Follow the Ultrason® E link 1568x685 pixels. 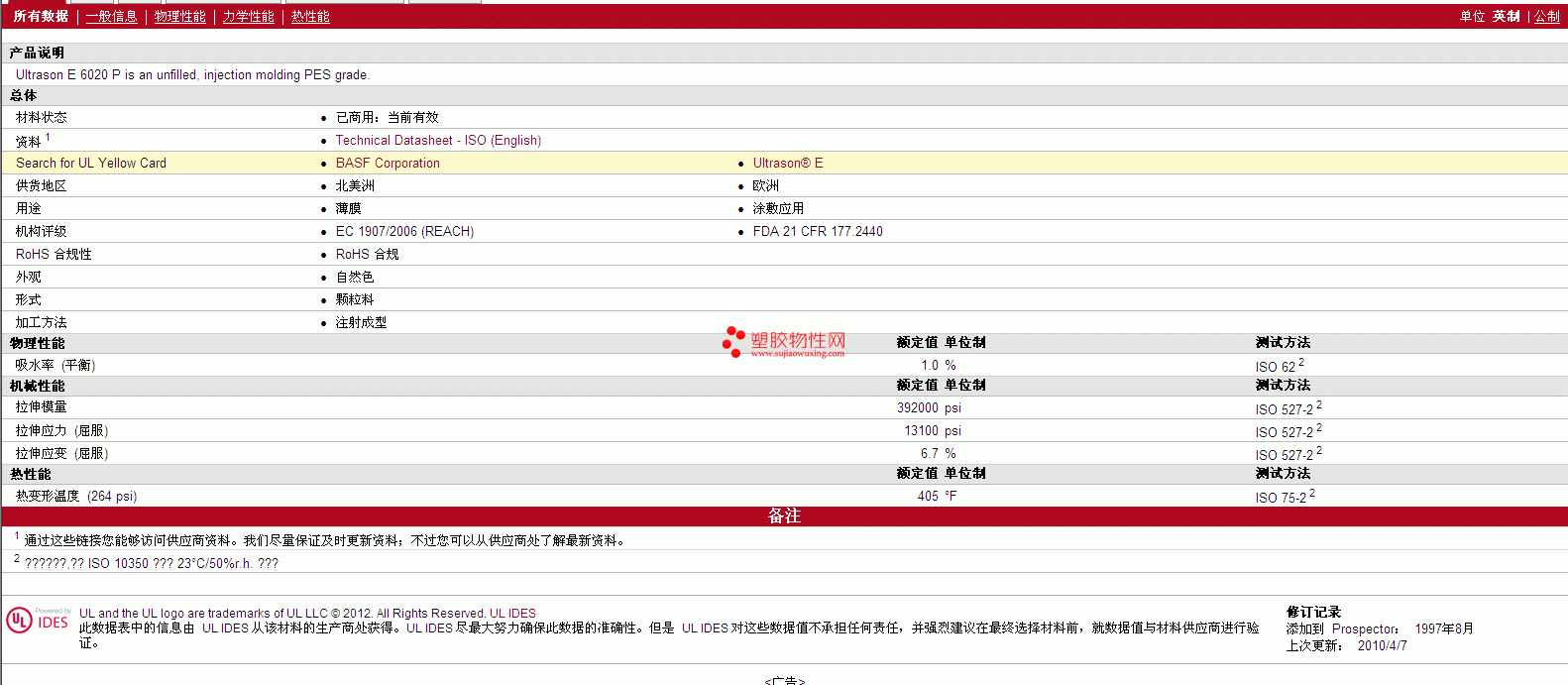tap(788, 164)
